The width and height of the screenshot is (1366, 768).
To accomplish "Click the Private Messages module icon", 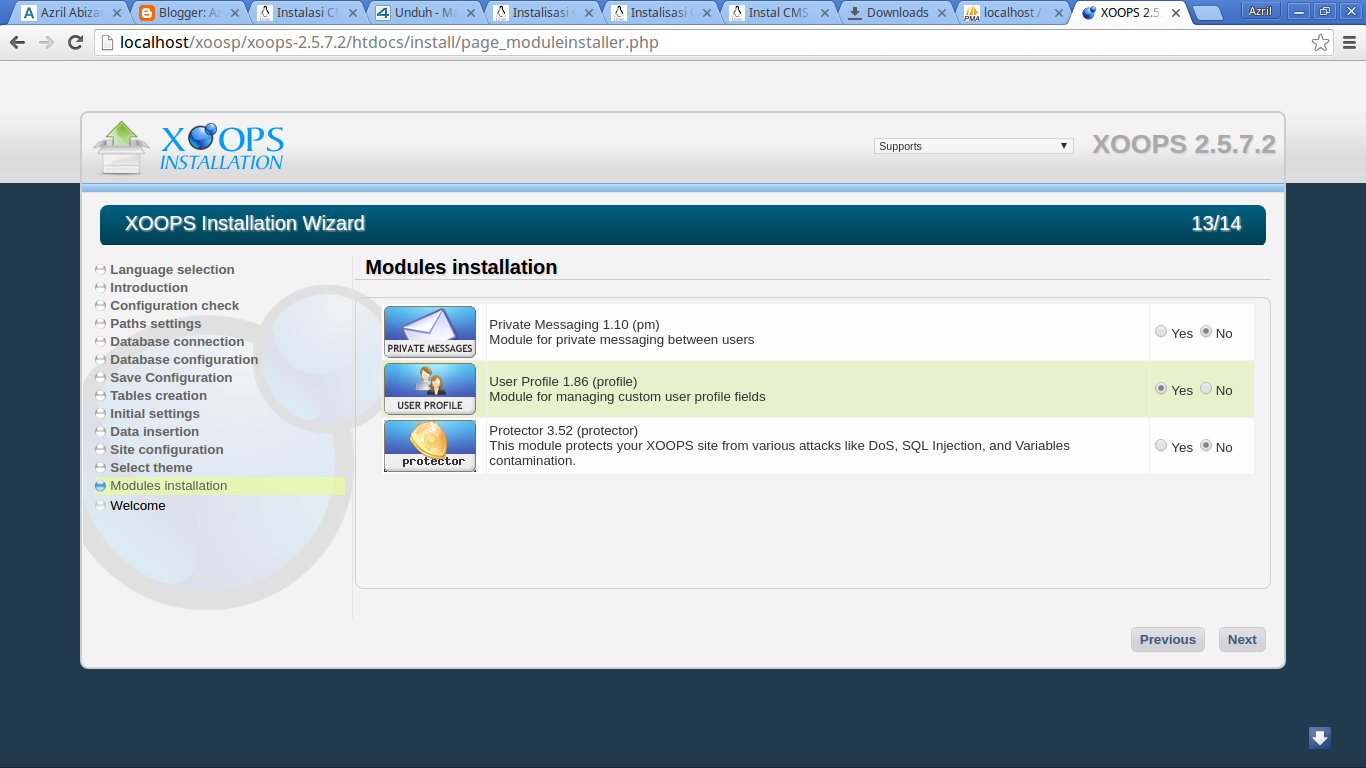I will 429,331.
